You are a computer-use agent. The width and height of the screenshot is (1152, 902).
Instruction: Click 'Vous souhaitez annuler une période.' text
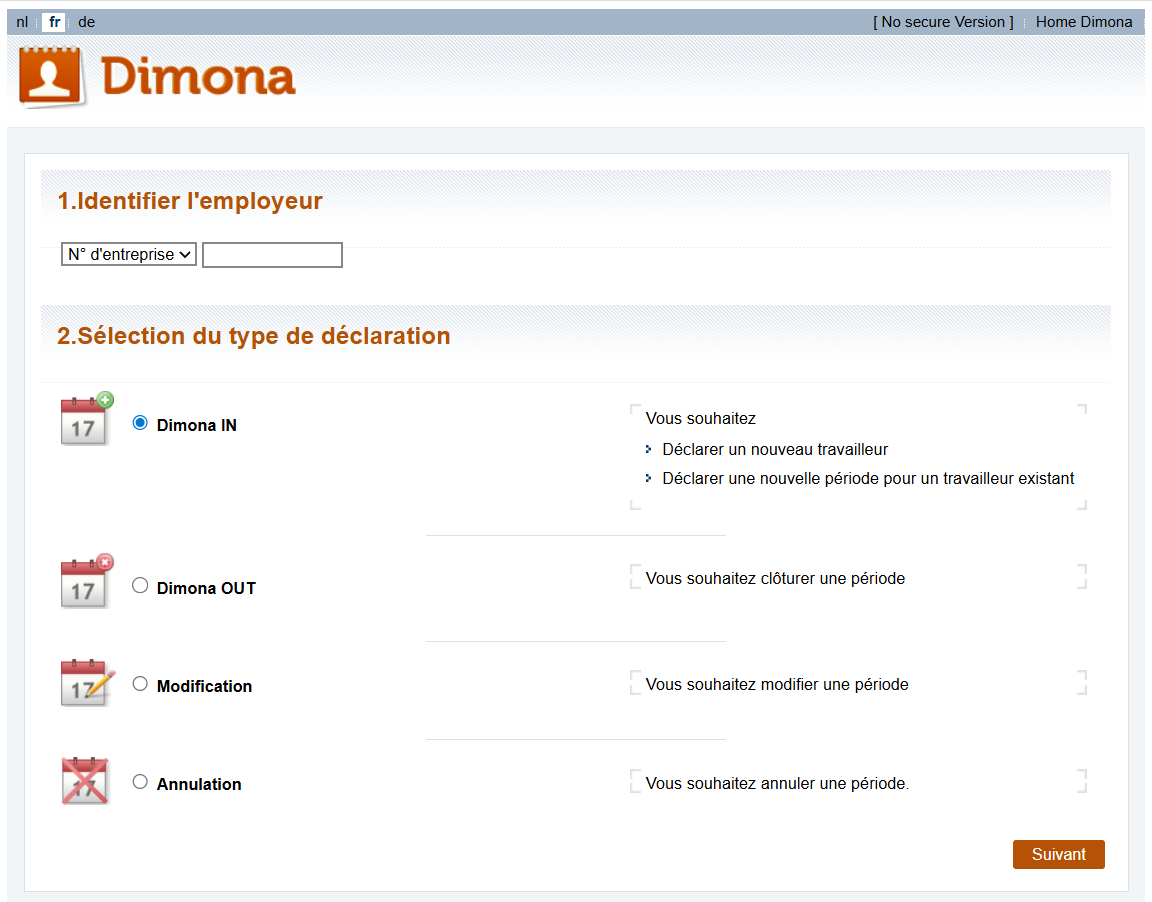pyautogui.click(x=777, y=784)
